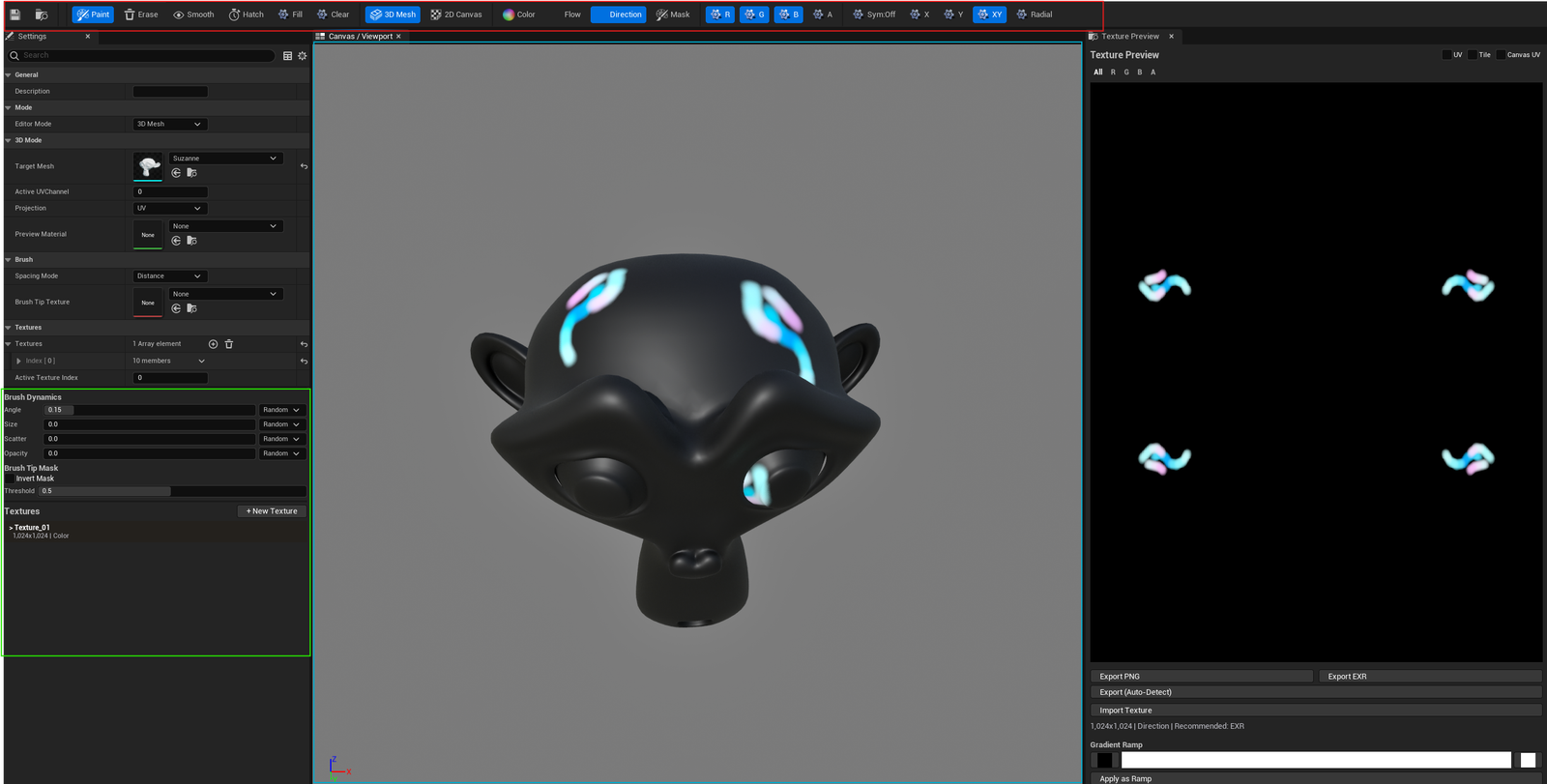Screen dimensions: 1547x784
Task: Open settings gear in Settings panel
Action: [303, 56]
